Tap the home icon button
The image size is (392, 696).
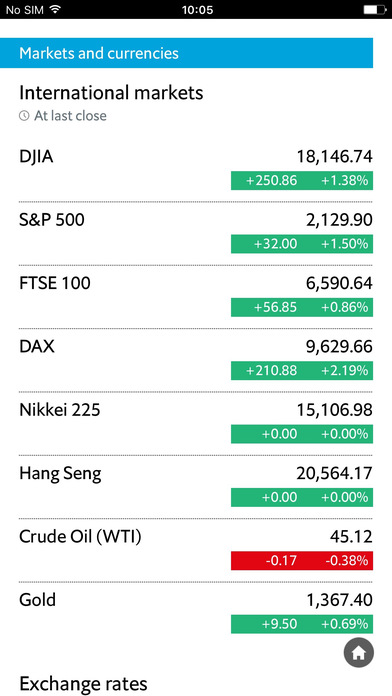click(x=358, y=652)
